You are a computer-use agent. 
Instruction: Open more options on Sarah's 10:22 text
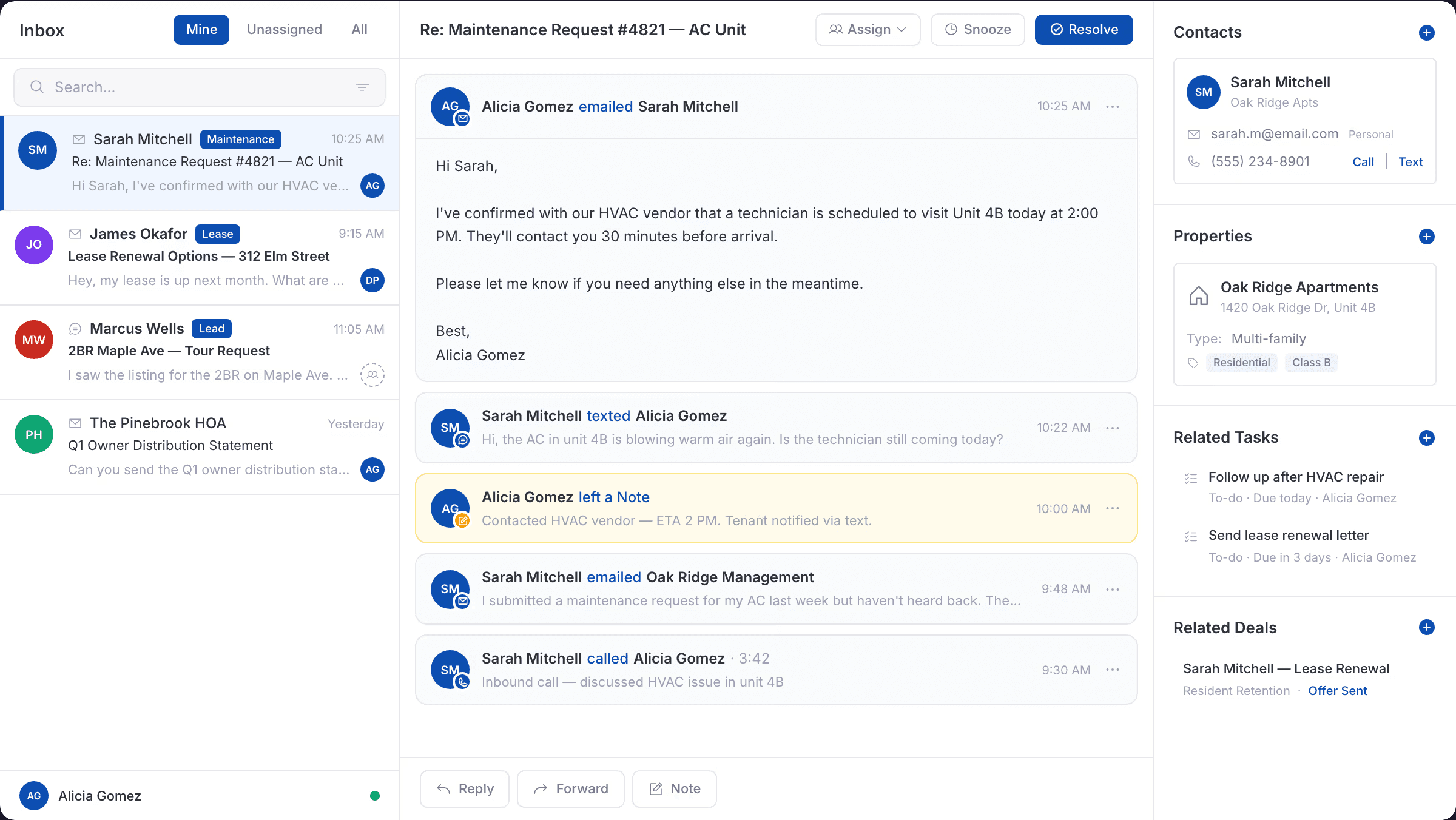1113,428
